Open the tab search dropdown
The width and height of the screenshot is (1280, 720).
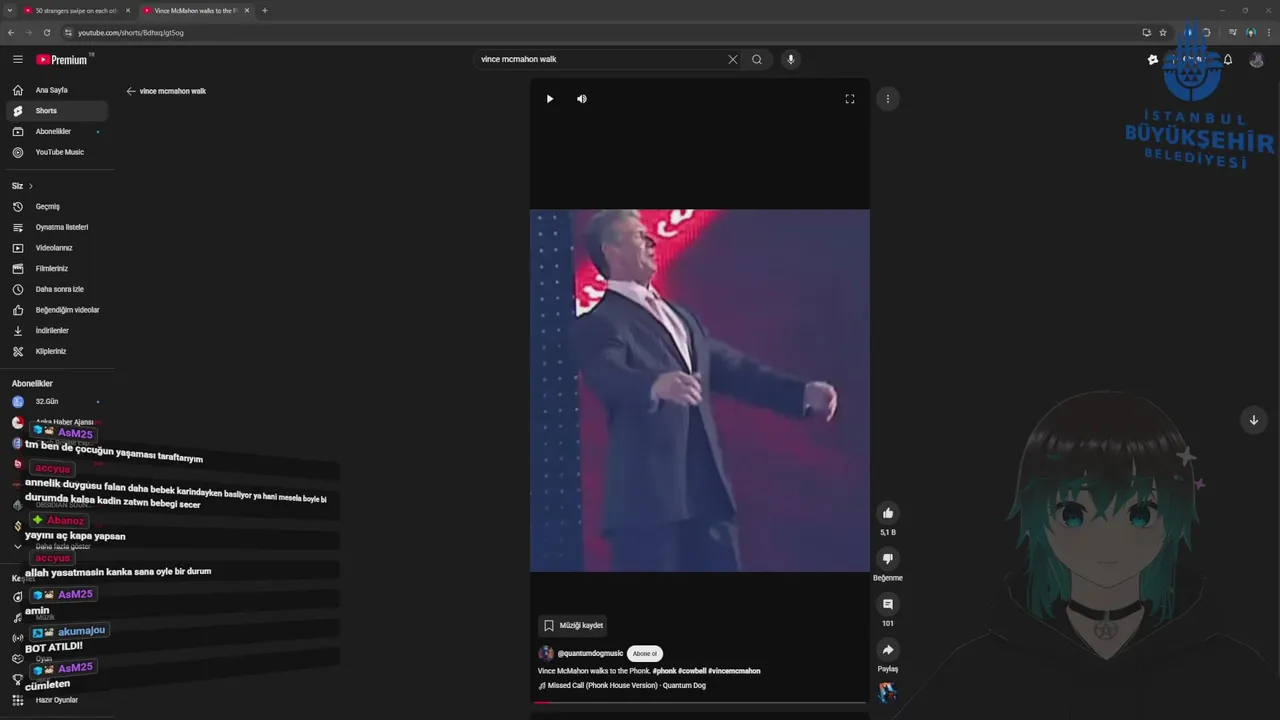tap(9, 10)
